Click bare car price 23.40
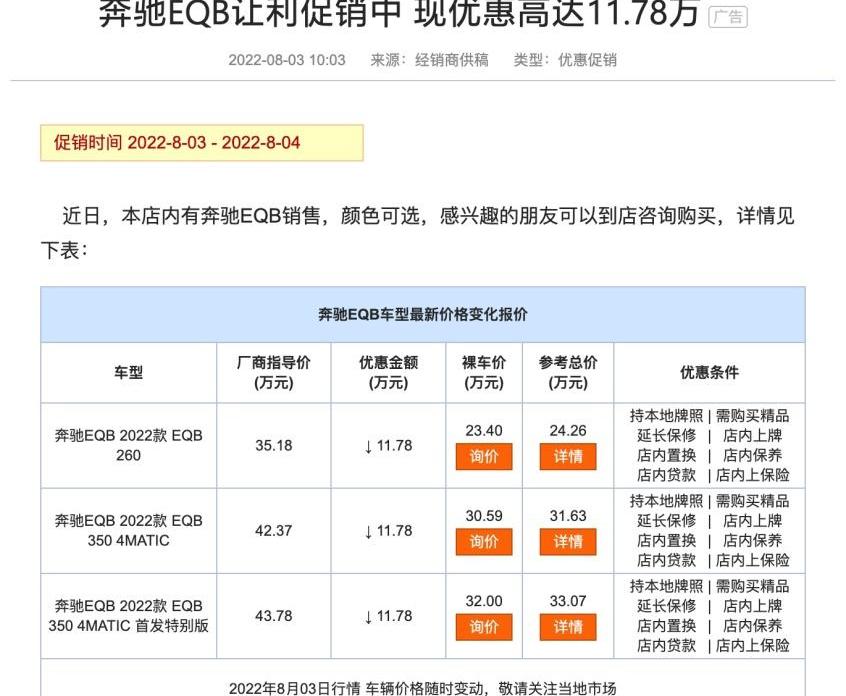 (x=483, y=431)
